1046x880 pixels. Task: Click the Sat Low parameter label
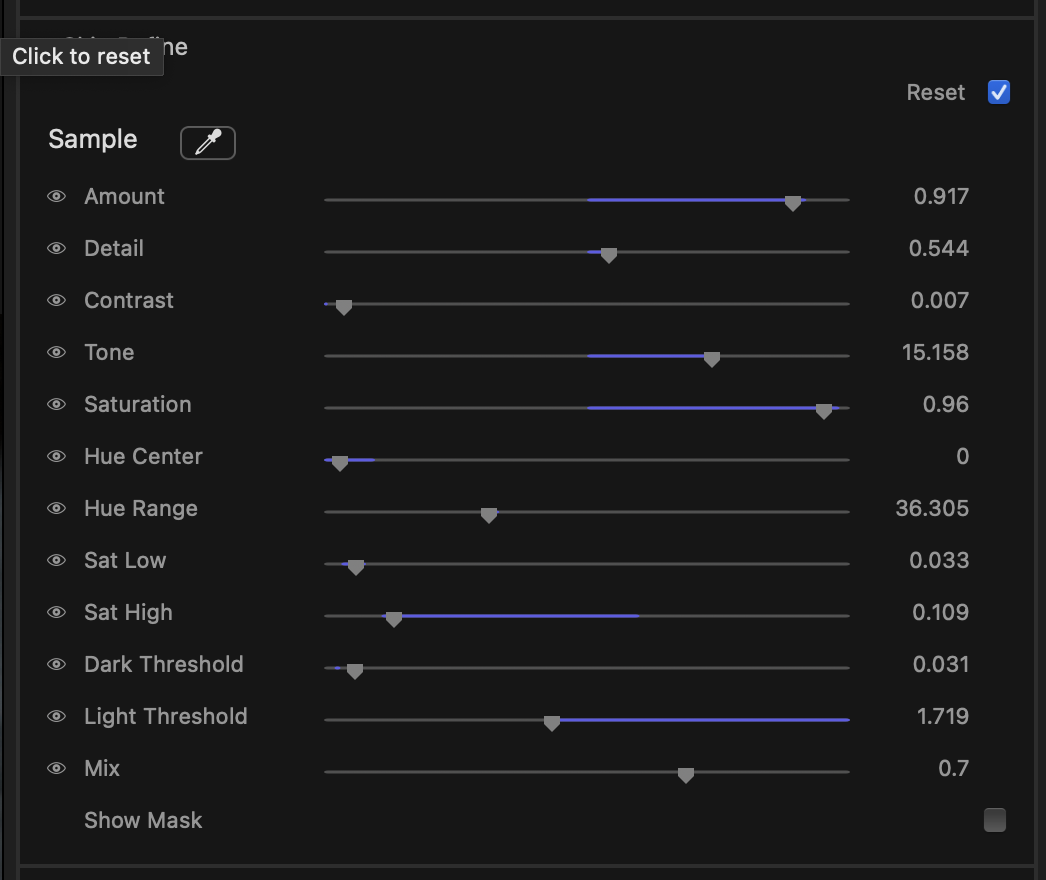click(125, 560)
